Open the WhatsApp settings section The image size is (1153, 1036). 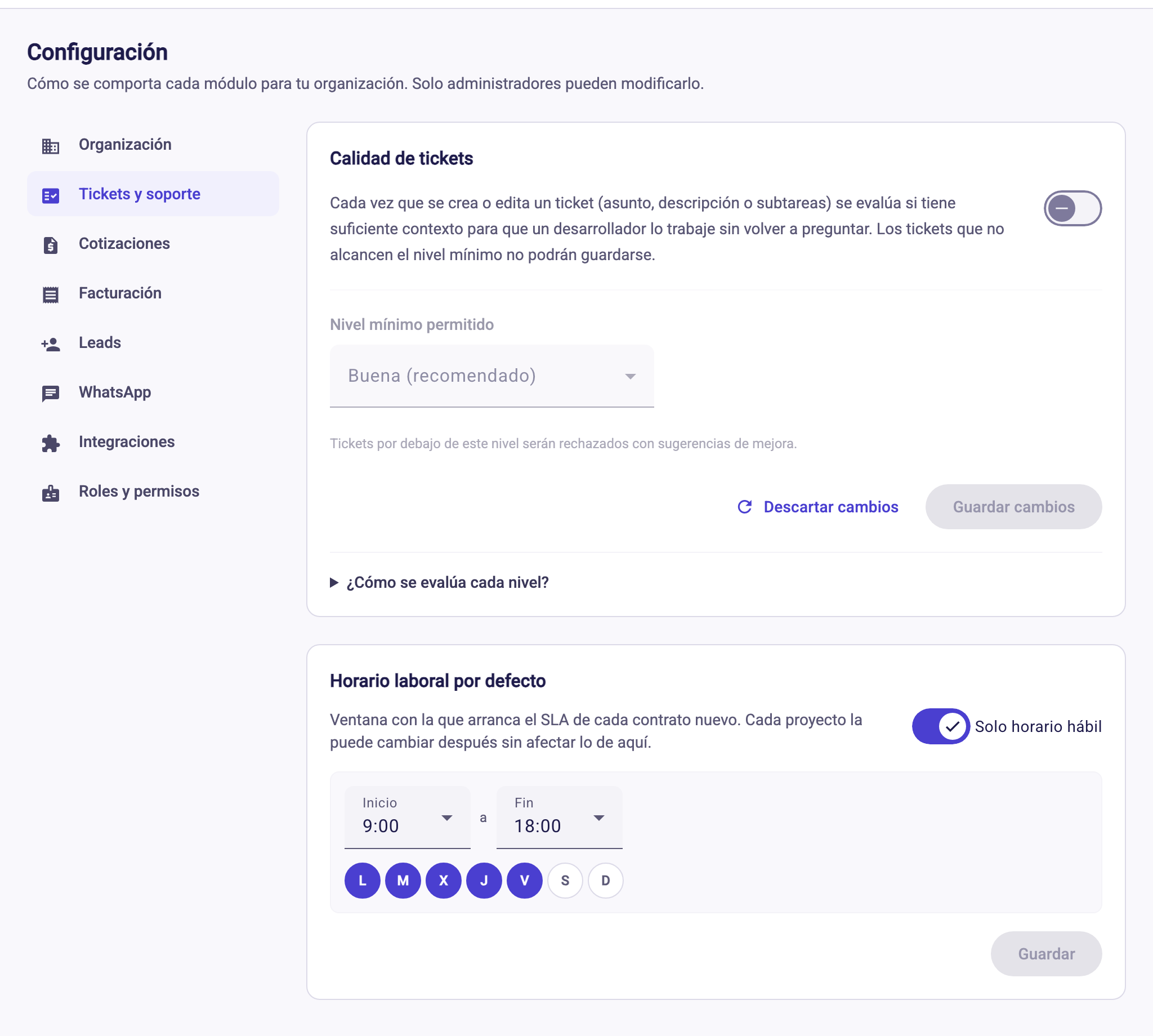pos(153,392)
